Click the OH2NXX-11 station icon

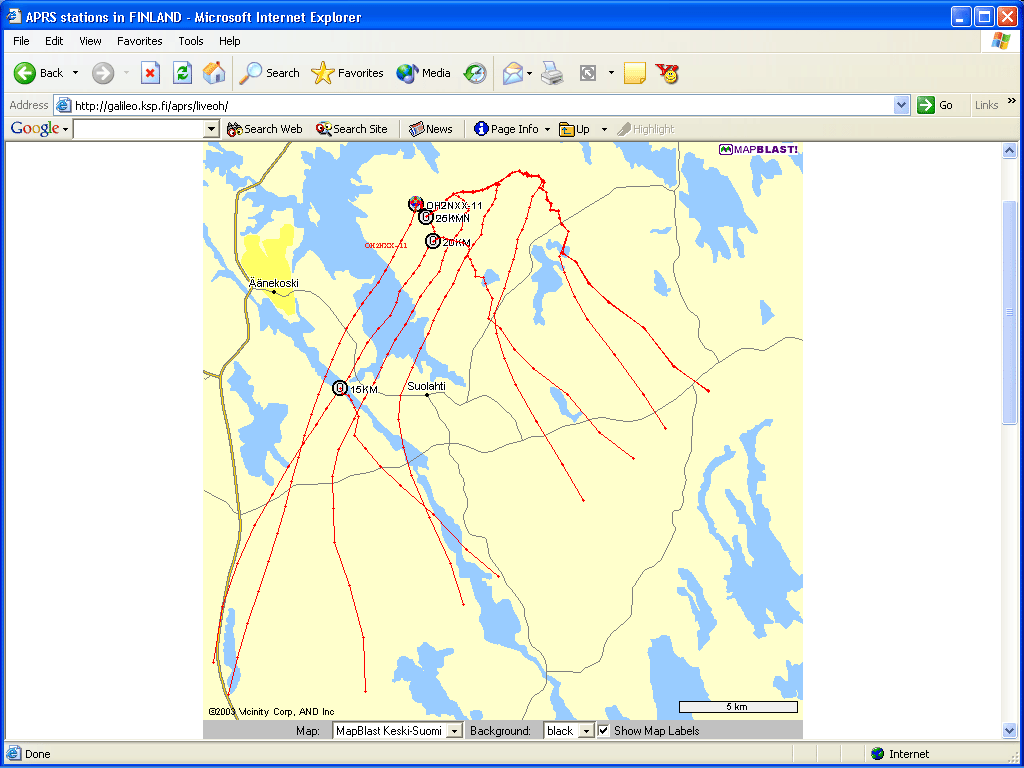click(x=415, y=204)
